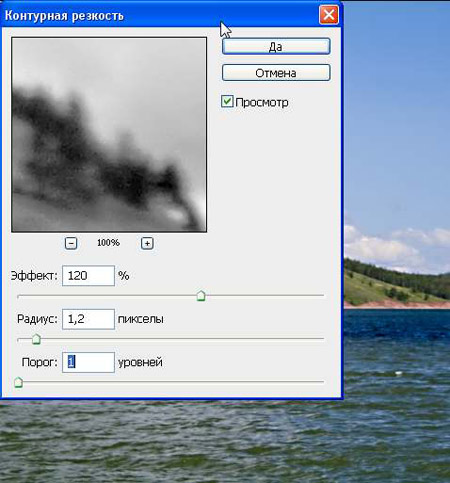This screenshot has height=483, width=450.
Task: Click the Эффект slider handle
Action: 201,296
